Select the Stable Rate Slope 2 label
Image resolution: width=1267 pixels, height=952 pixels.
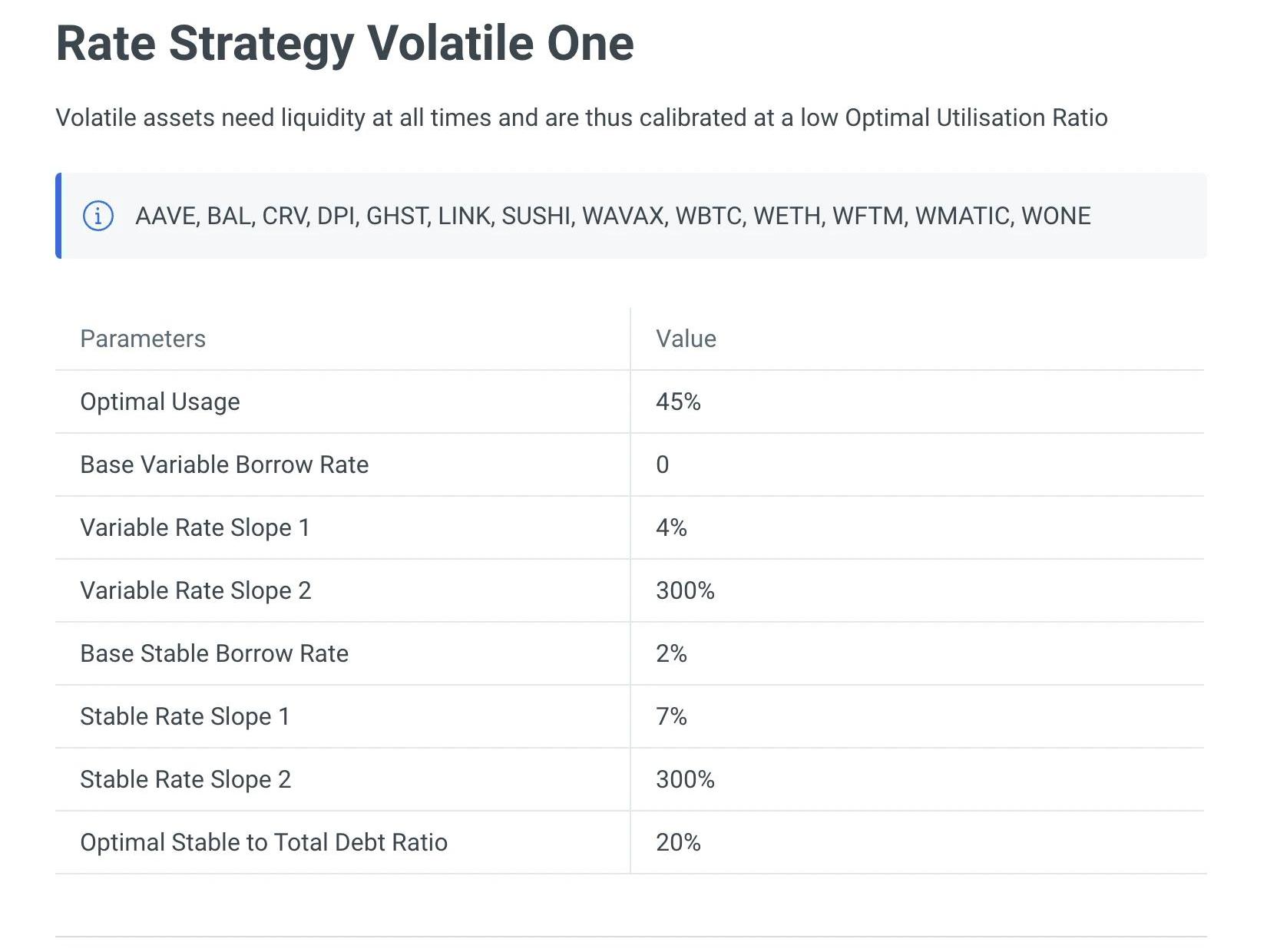(186, 779)
